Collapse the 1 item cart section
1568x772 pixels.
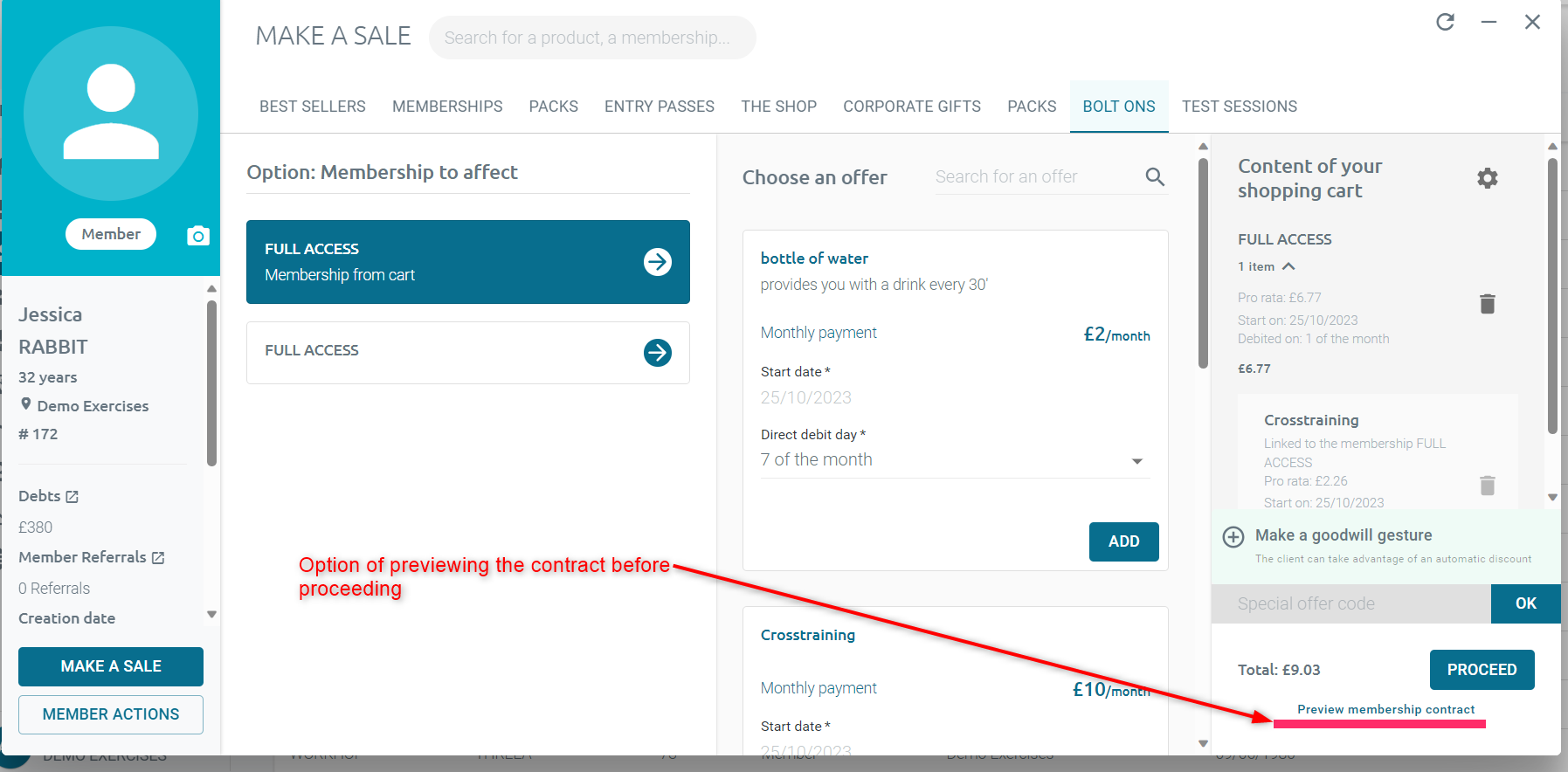coord(1288,266)
